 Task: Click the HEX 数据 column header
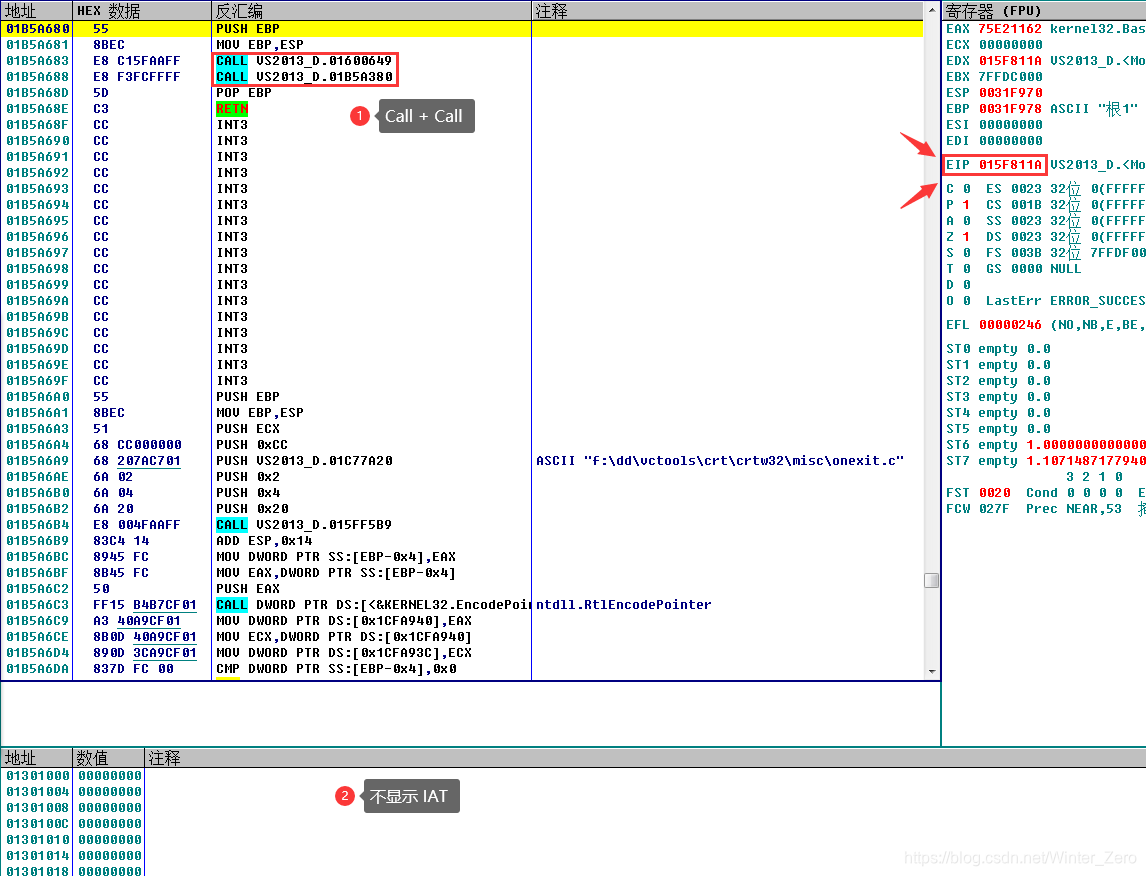click(x=142, y=11)
